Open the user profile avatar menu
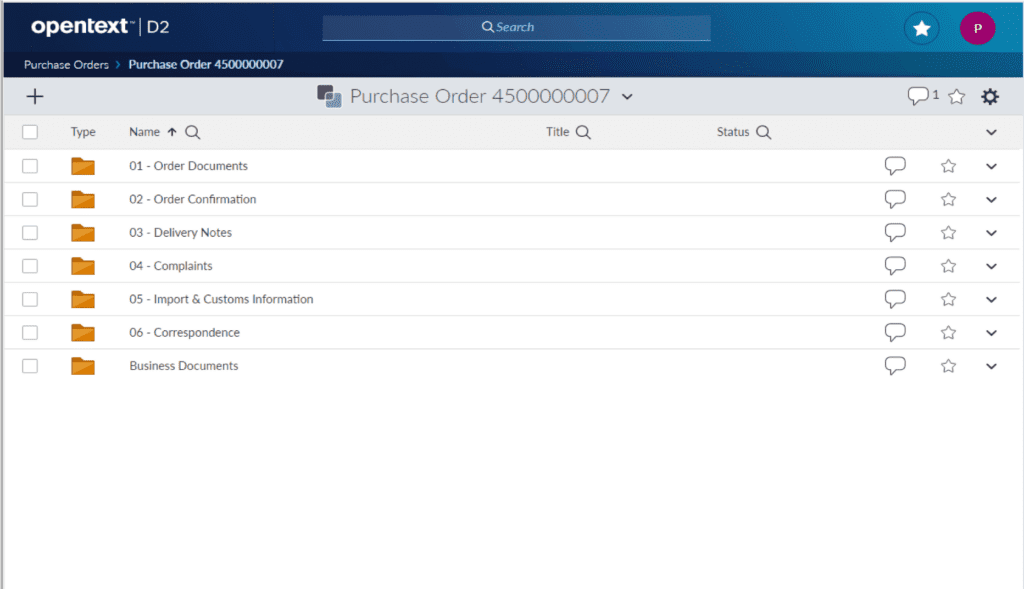Image resolution: width=1024 pixels, height=589 pixels. click(977, 28)
